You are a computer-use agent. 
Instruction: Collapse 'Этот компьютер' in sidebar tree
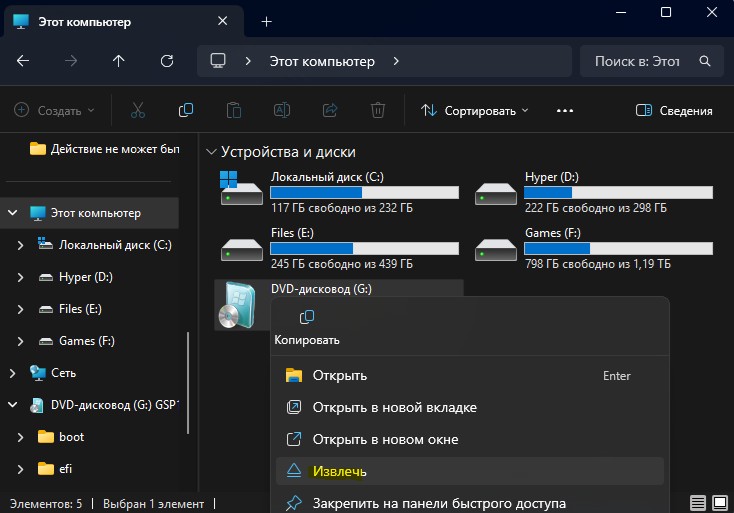point(13,213)
